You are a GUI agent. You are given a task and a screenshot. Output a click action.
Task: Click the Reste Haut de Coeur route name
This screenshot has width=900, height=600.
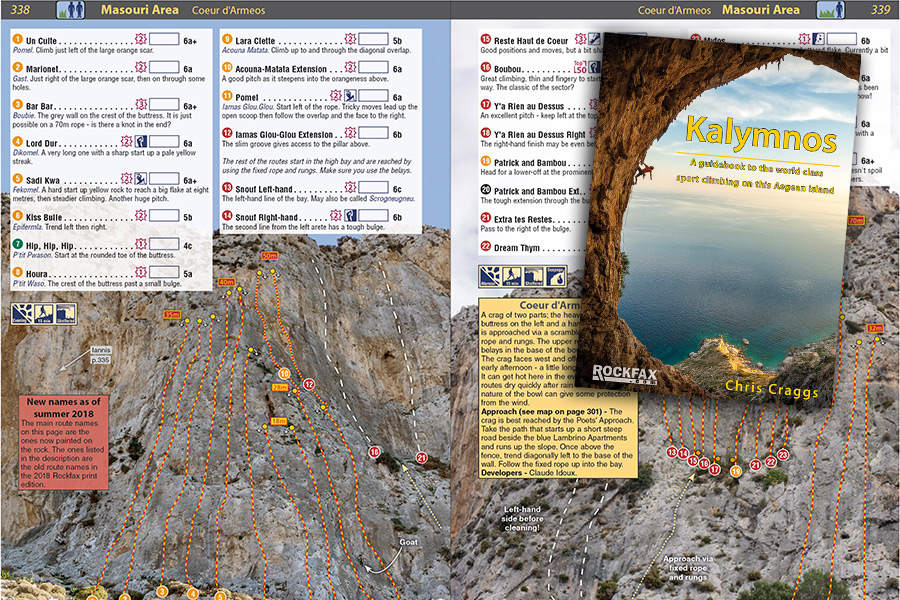pyautogui.click(x=531, y=41)
